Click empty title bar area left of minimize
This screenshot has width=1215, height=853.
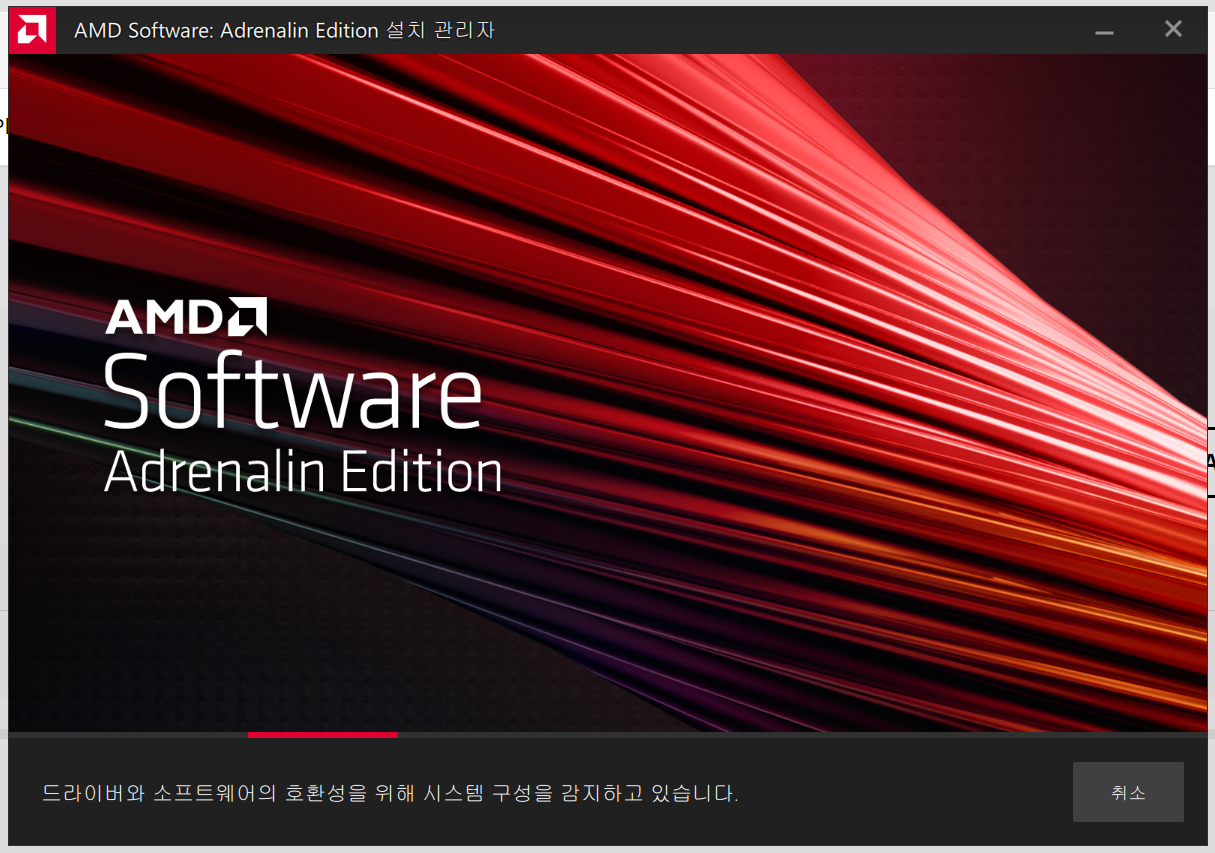(x=800, y=31)
